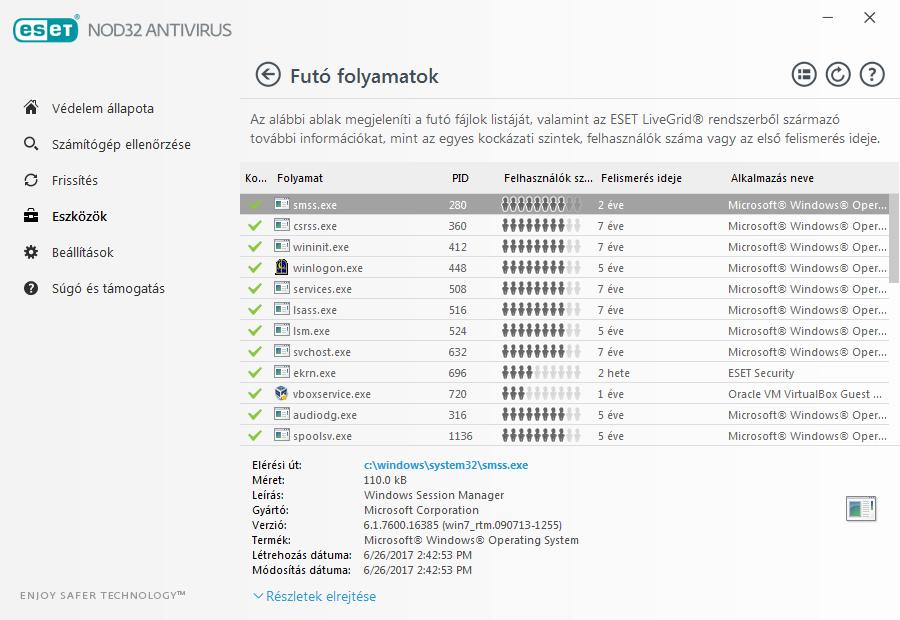The height and width of the screenshot is (620, 900).
Task: Click the users count icons for smss.exe
Action: pyautogui.click(x=541, y=204)
